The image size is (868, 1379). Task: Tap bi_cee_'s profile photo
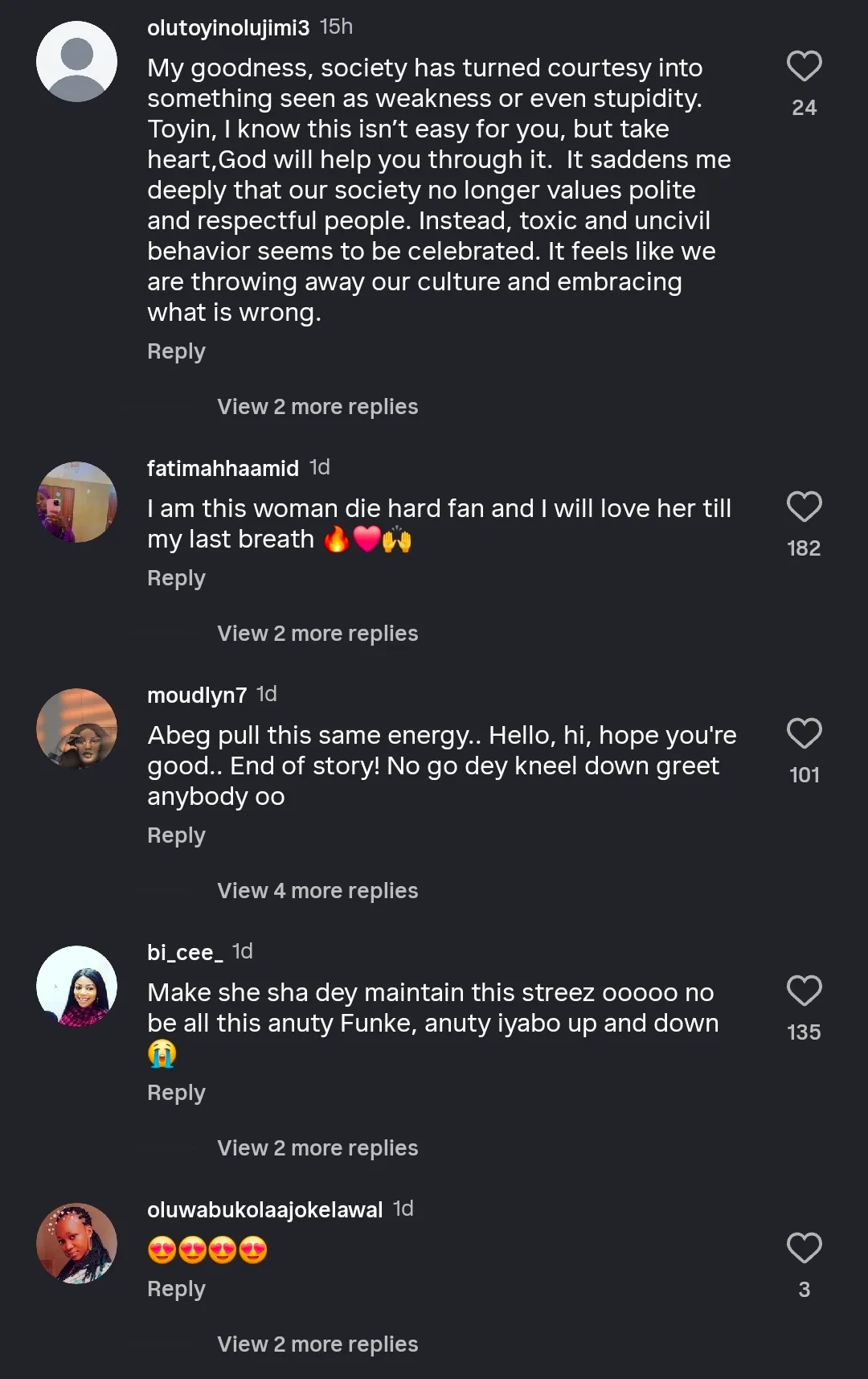[77, 987]
